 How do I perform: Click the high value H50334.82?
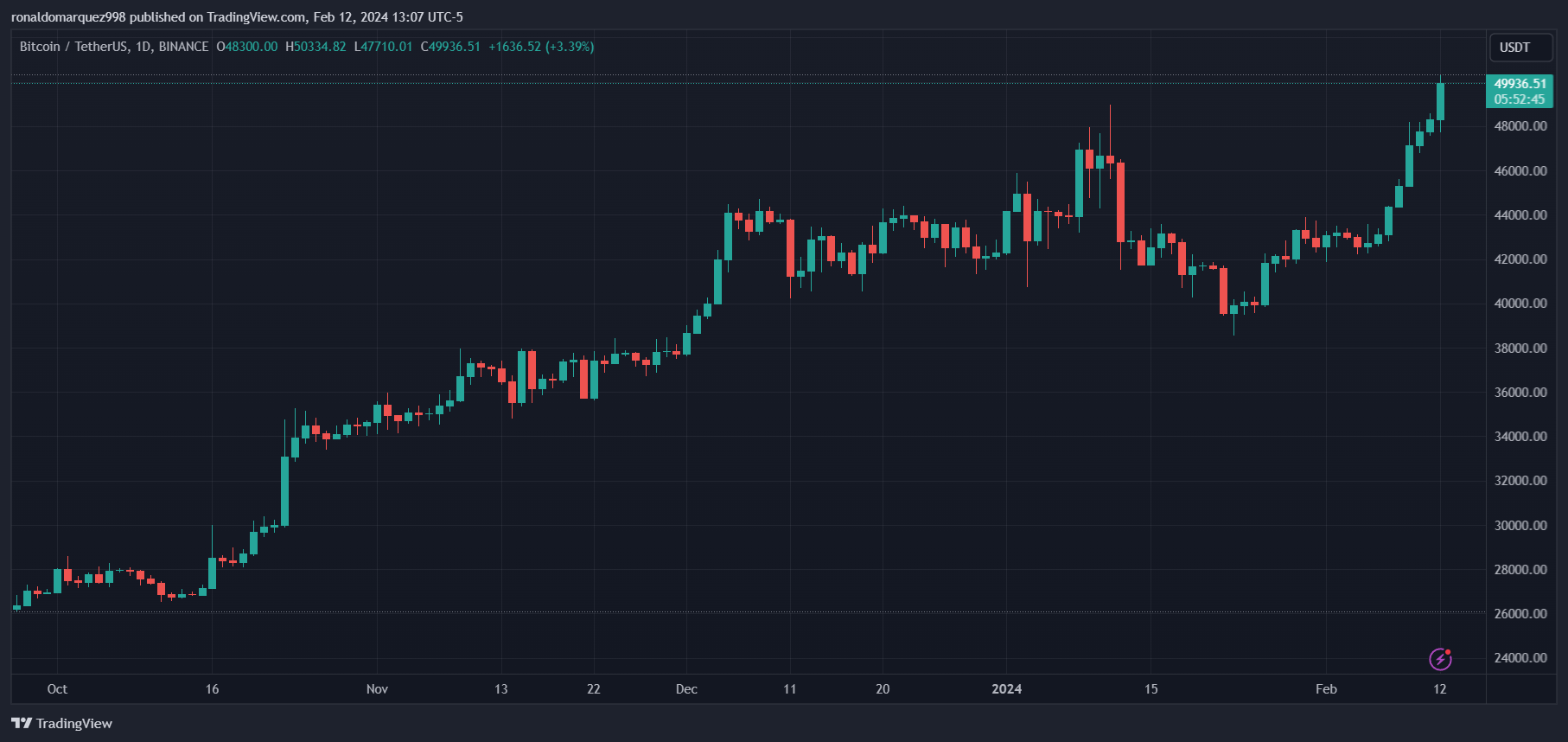316,47
